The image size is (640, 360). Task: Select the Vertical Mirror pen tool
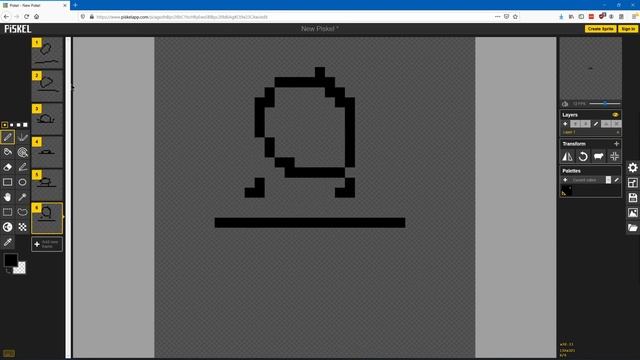point(22,137)
